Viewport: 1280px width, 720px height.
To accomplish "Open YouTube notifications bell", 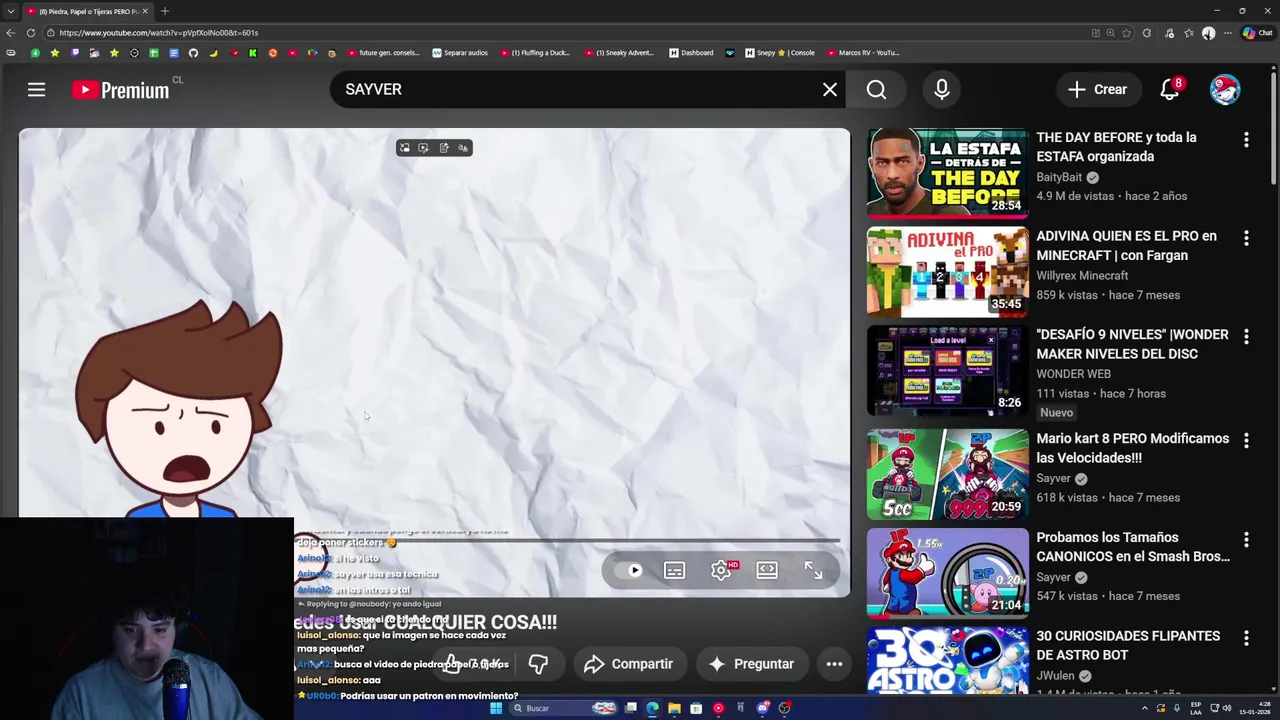I will (x=1170, y=90).
